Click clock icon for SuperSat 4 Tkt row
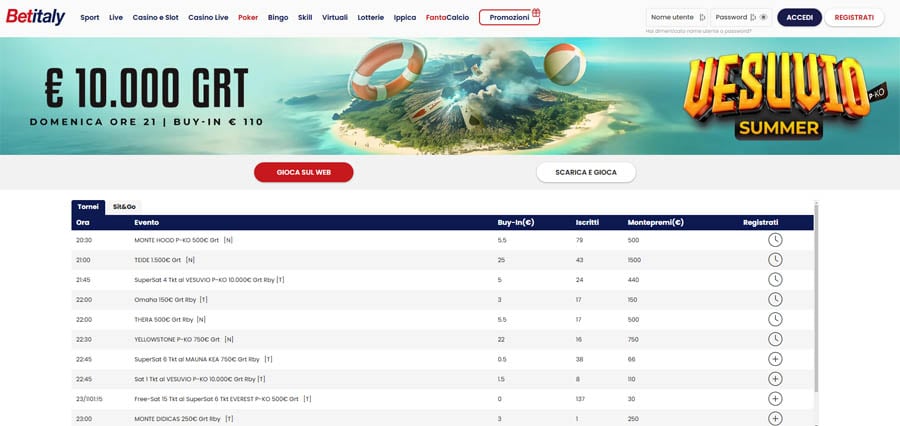The width and height of the screenshot is (900, 426). click(x=775, y=280)
